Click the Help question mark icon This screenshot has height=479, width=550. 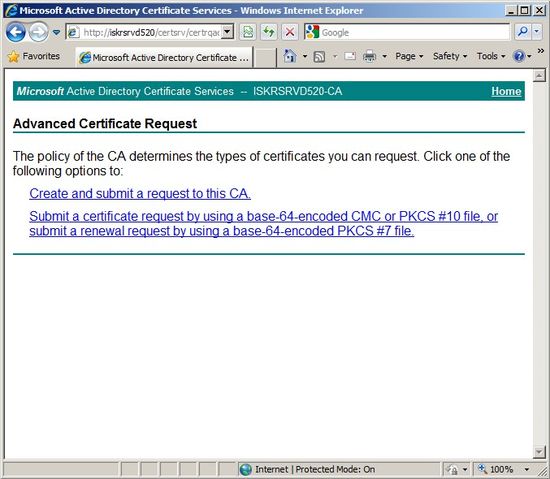point(519,56)
